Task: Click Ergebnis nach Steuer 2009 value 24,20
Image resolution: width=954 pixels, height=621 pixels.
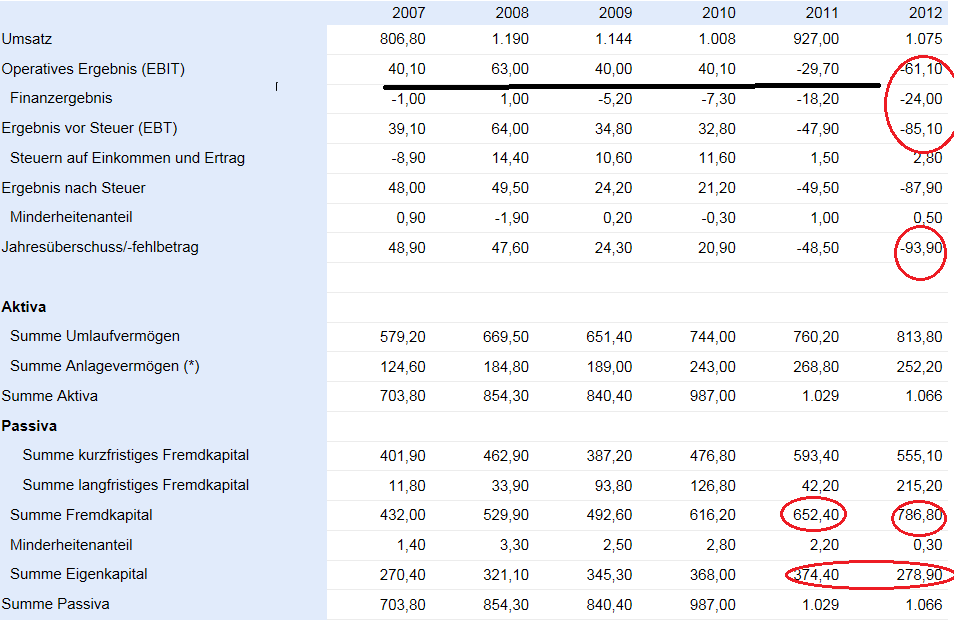Action: (613, 189)
